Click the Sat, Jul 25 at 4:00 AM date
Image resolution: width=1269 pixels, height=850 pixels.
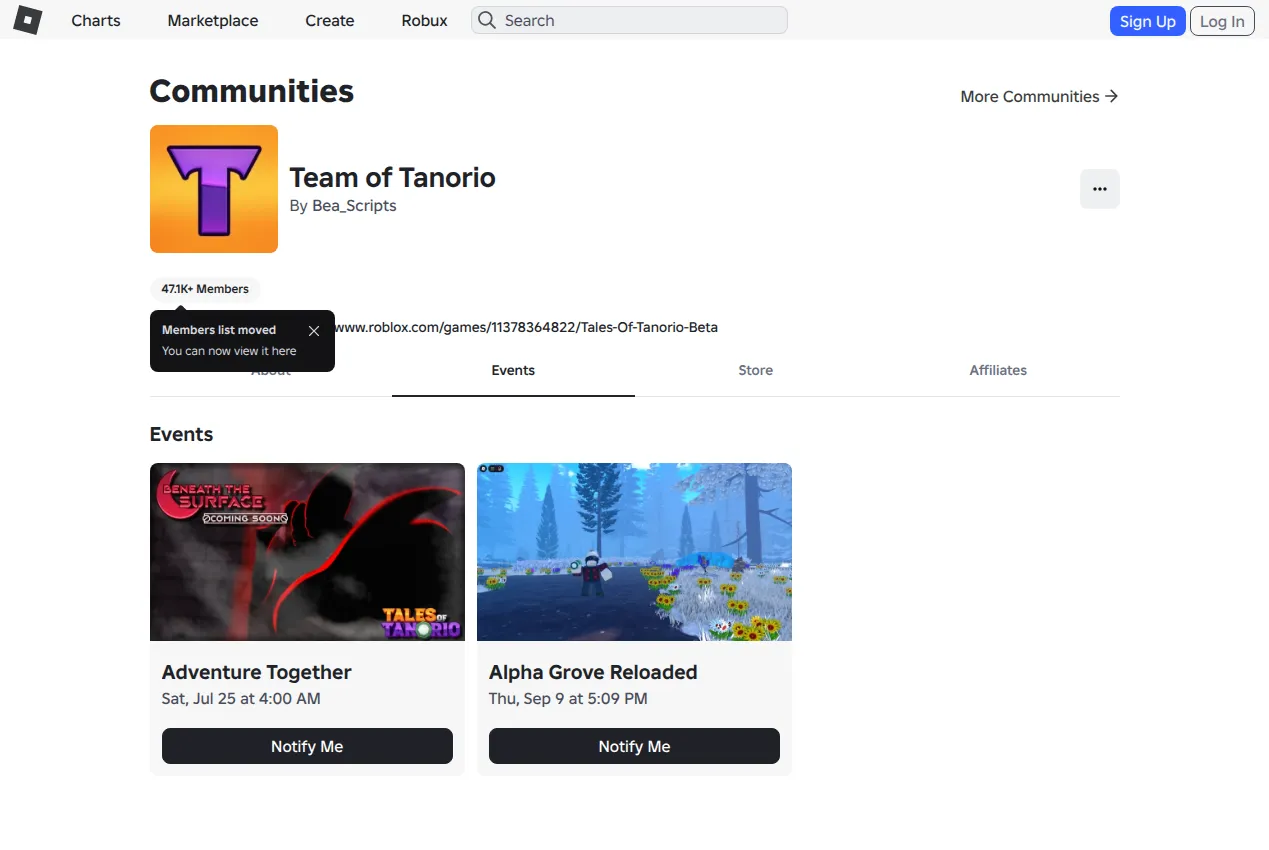(x=241, y=699)
